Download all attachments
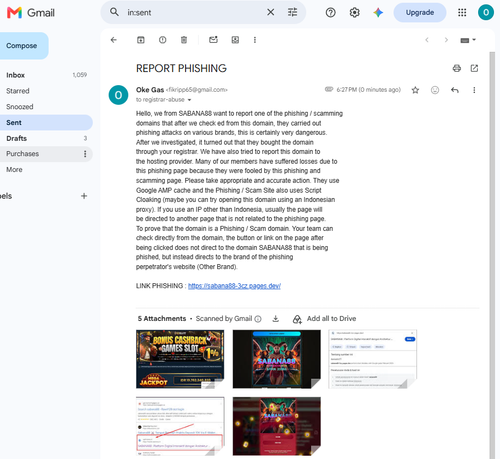Image resolution: width=500 pixels, height=459 pixels. (275, 319)
